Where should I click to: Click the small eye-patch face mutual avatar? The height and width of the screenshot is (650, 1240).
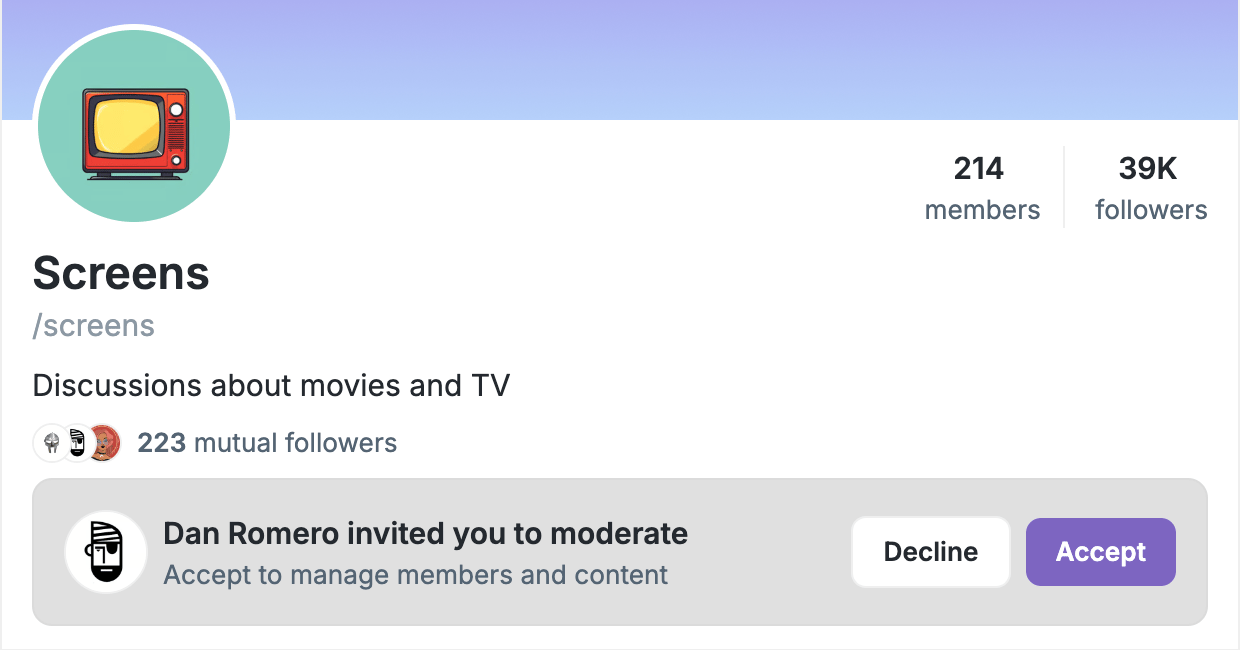pyautogui.click(x=77, y=443)
